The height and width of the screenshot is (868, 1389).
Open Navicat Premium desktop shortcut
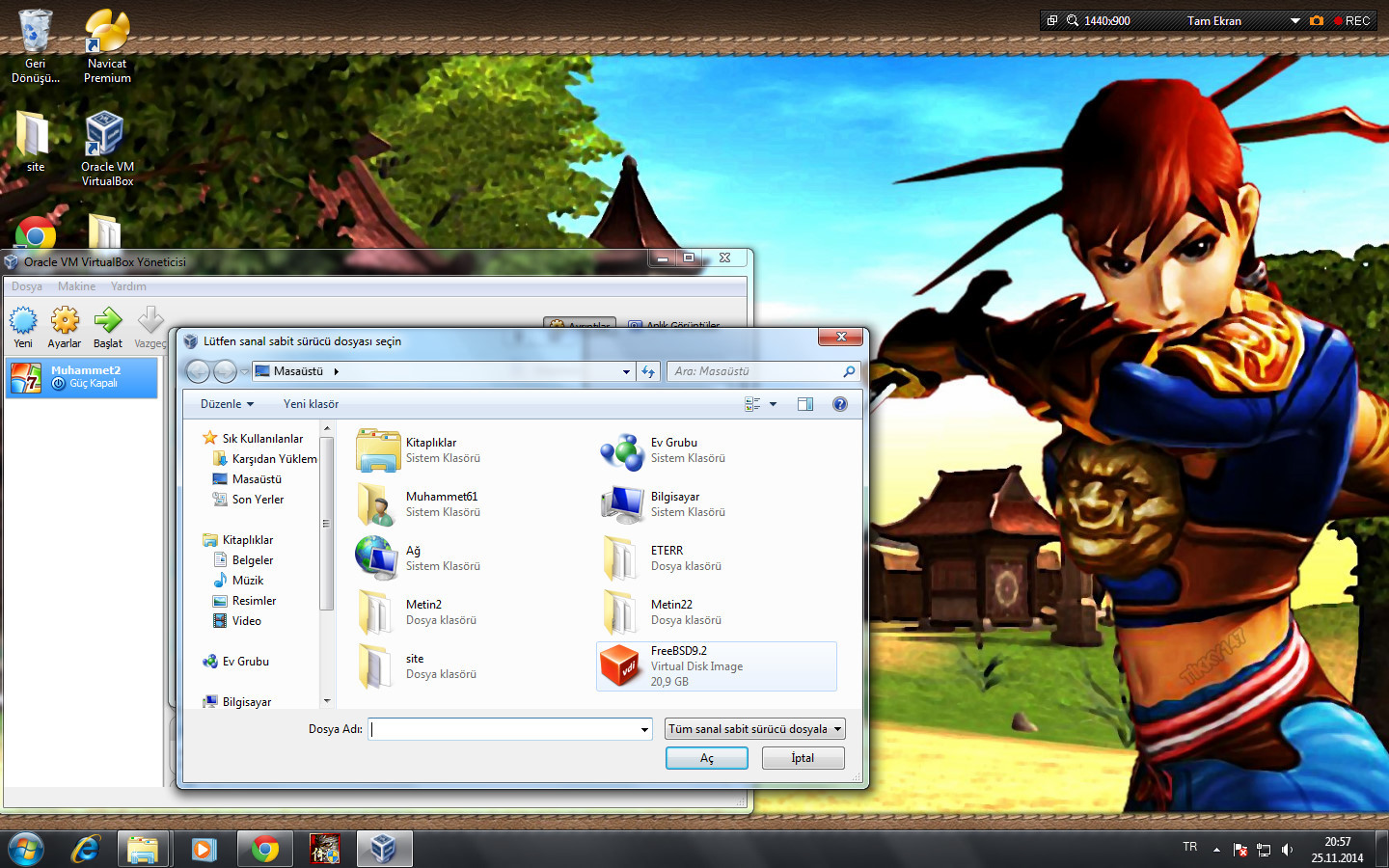(x=107, y=46)
